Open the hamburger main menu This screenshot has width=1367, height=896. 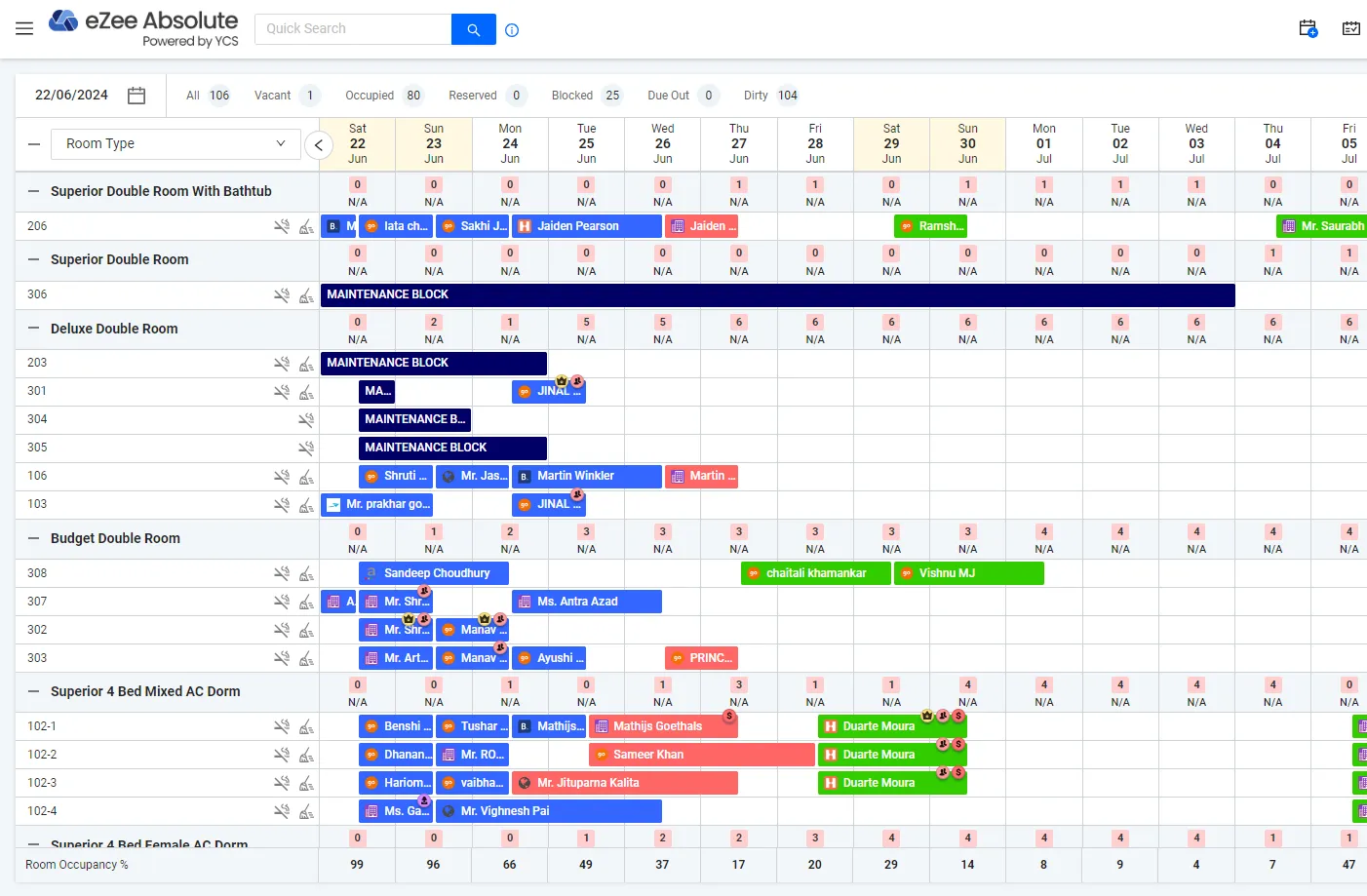tap(24, 29)
